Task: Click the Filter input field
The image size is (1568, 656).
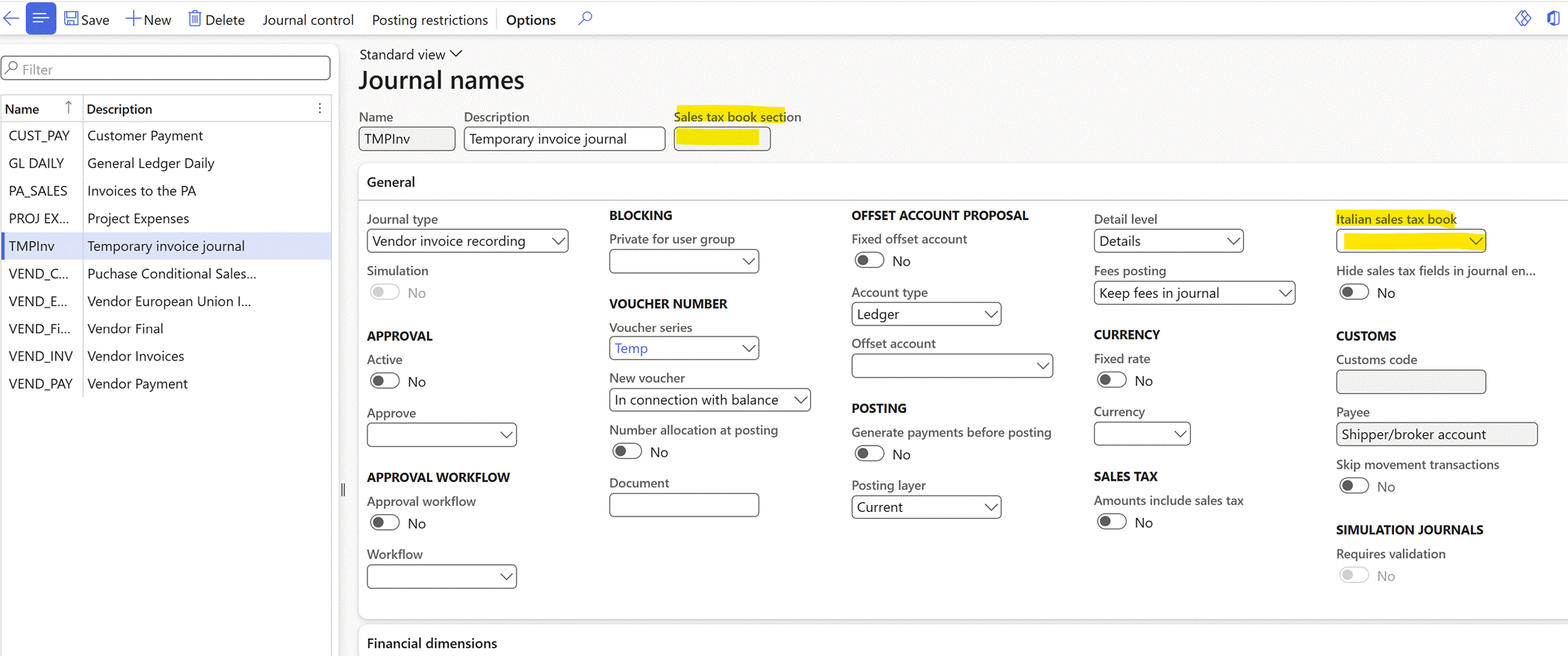Action: [x=166, y=69]
